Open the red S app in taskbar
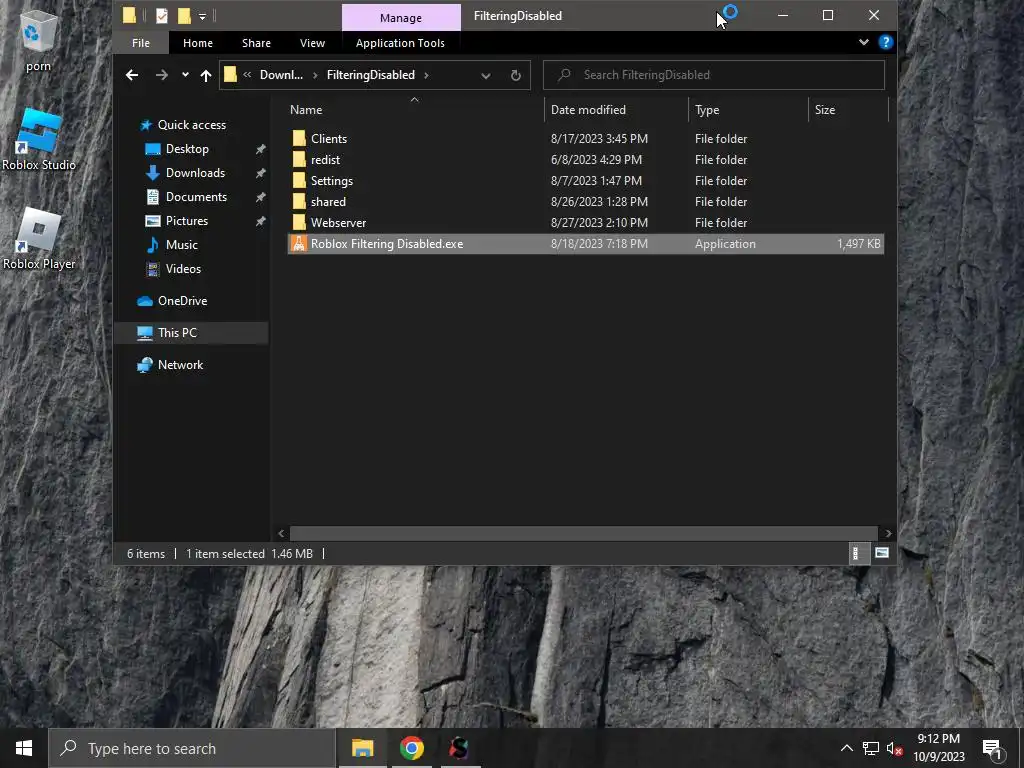Screen dimensions: 1024x768 tap(459, 748)
